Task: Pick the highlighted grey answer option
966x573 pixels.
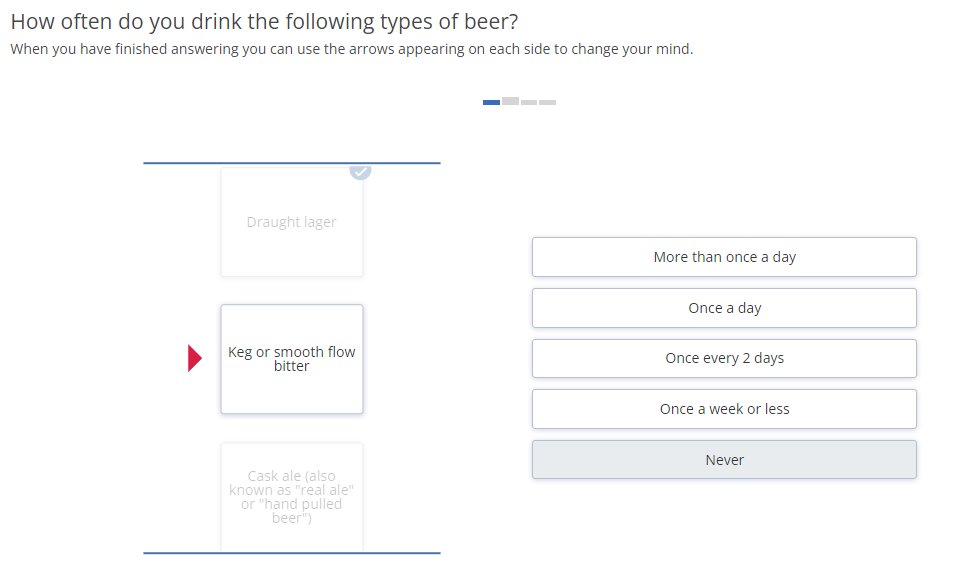Action: coord(724,460)
